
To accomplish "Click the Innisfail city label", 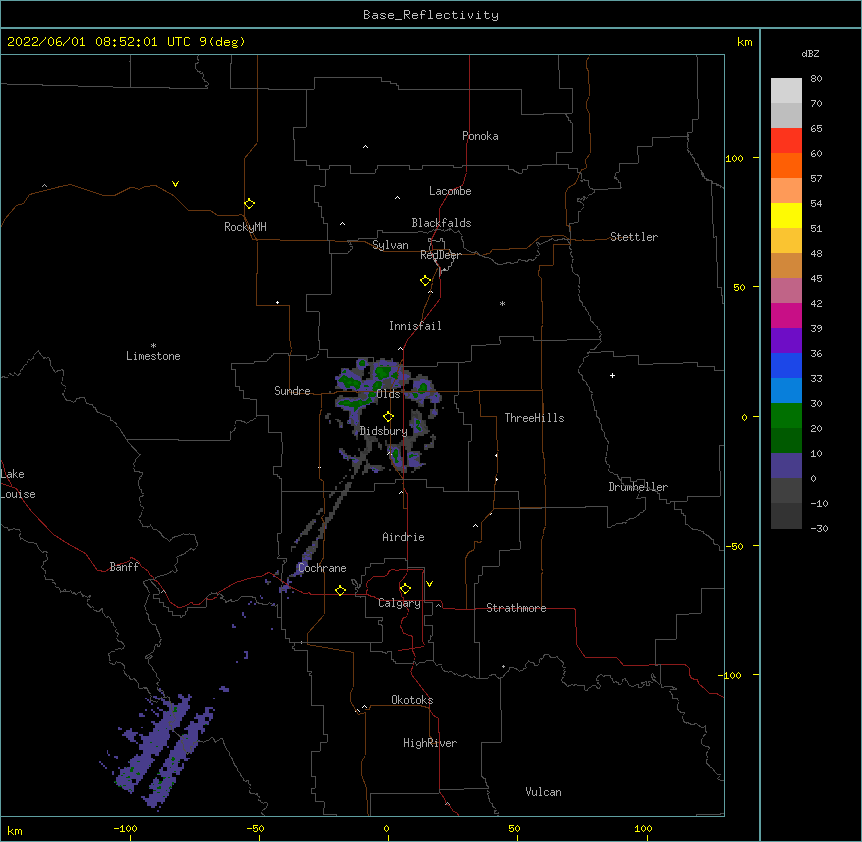I will (415, 326).
